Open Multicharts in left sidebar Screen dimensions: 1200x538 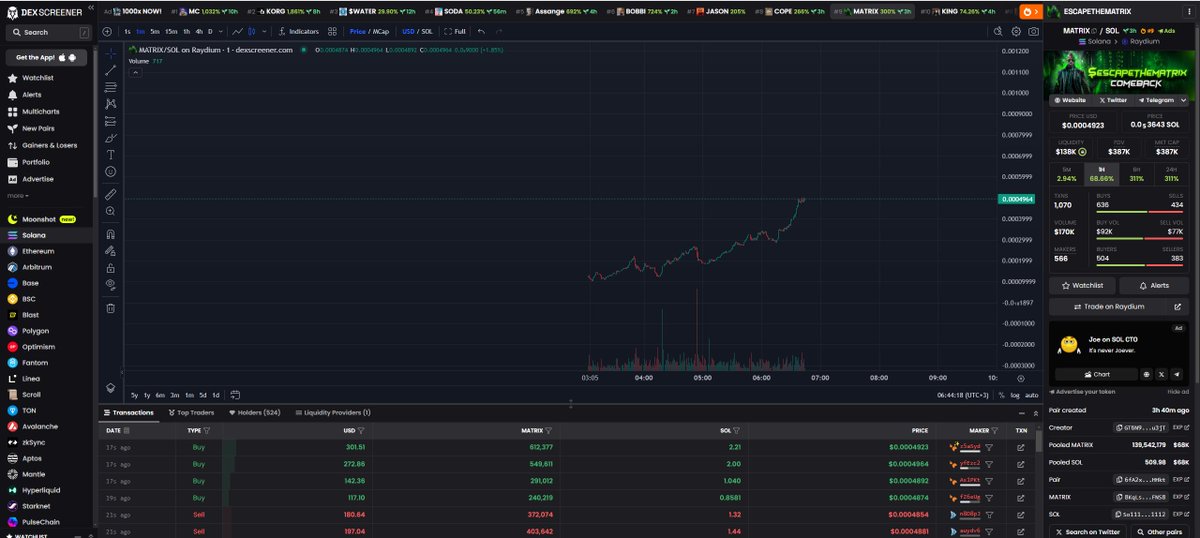[x=40, y=111]
